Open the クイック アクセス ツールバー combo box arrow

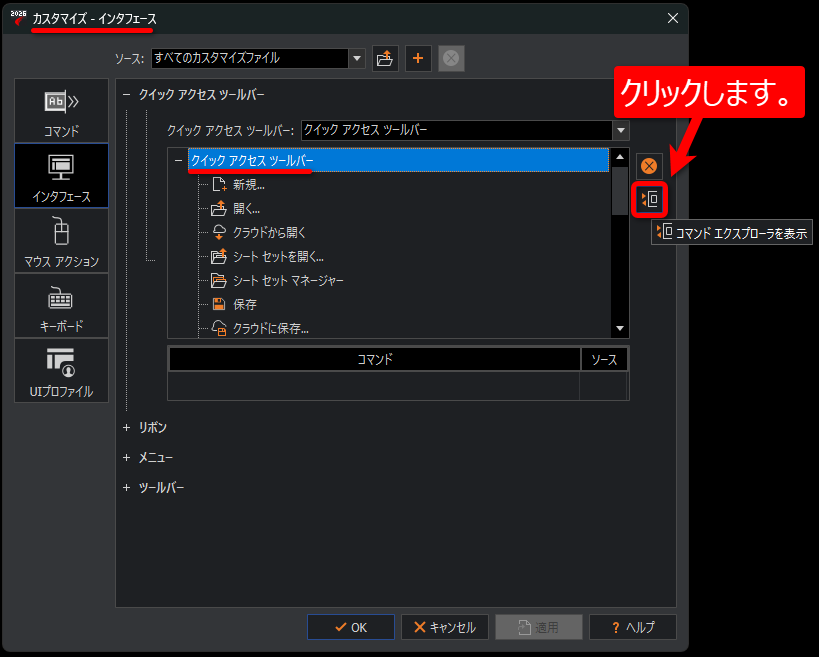pyautogui.click(x=621, y=130)
